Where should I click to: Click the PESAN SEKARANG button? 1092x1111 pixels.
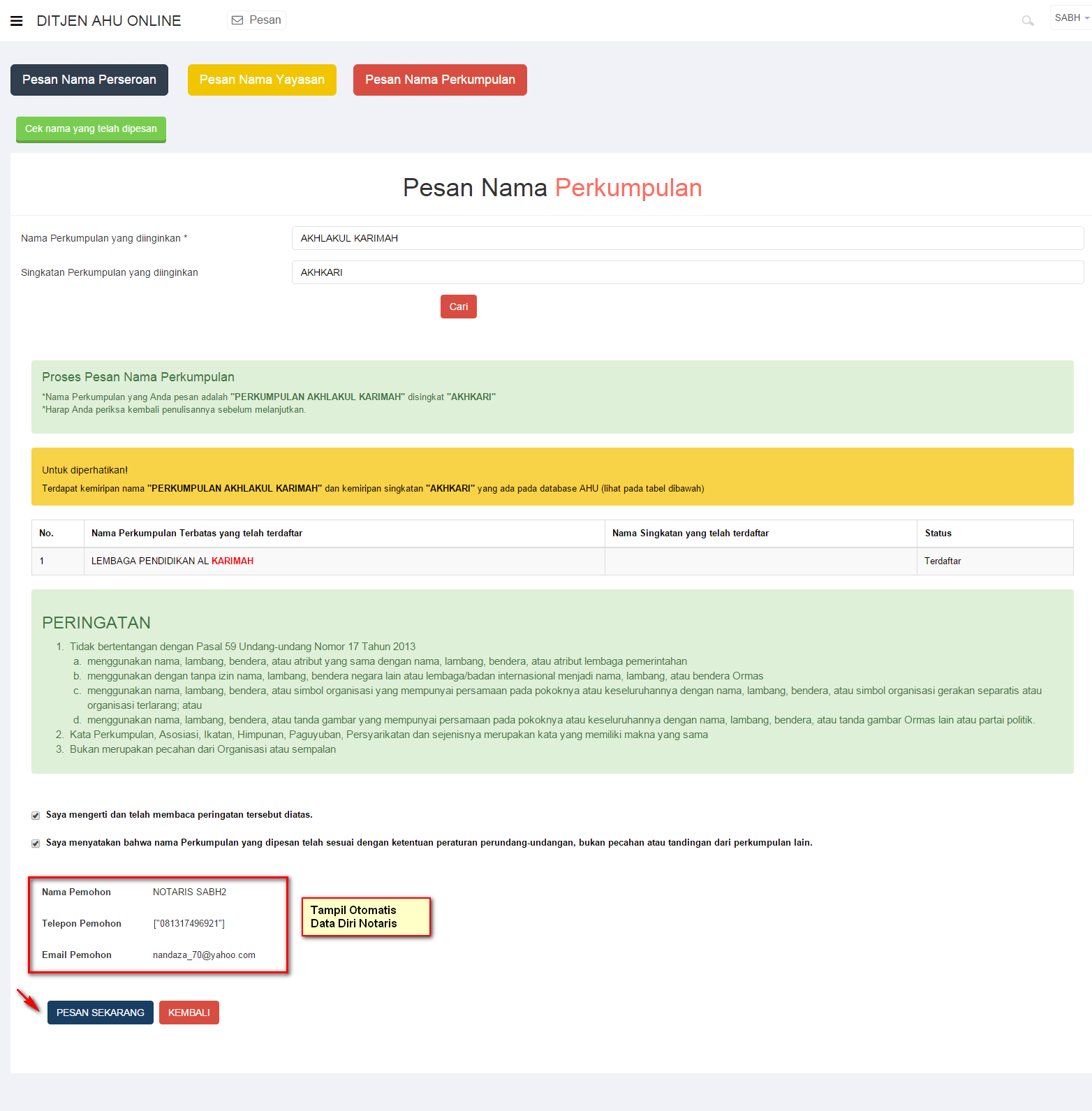click(101, 1013)
